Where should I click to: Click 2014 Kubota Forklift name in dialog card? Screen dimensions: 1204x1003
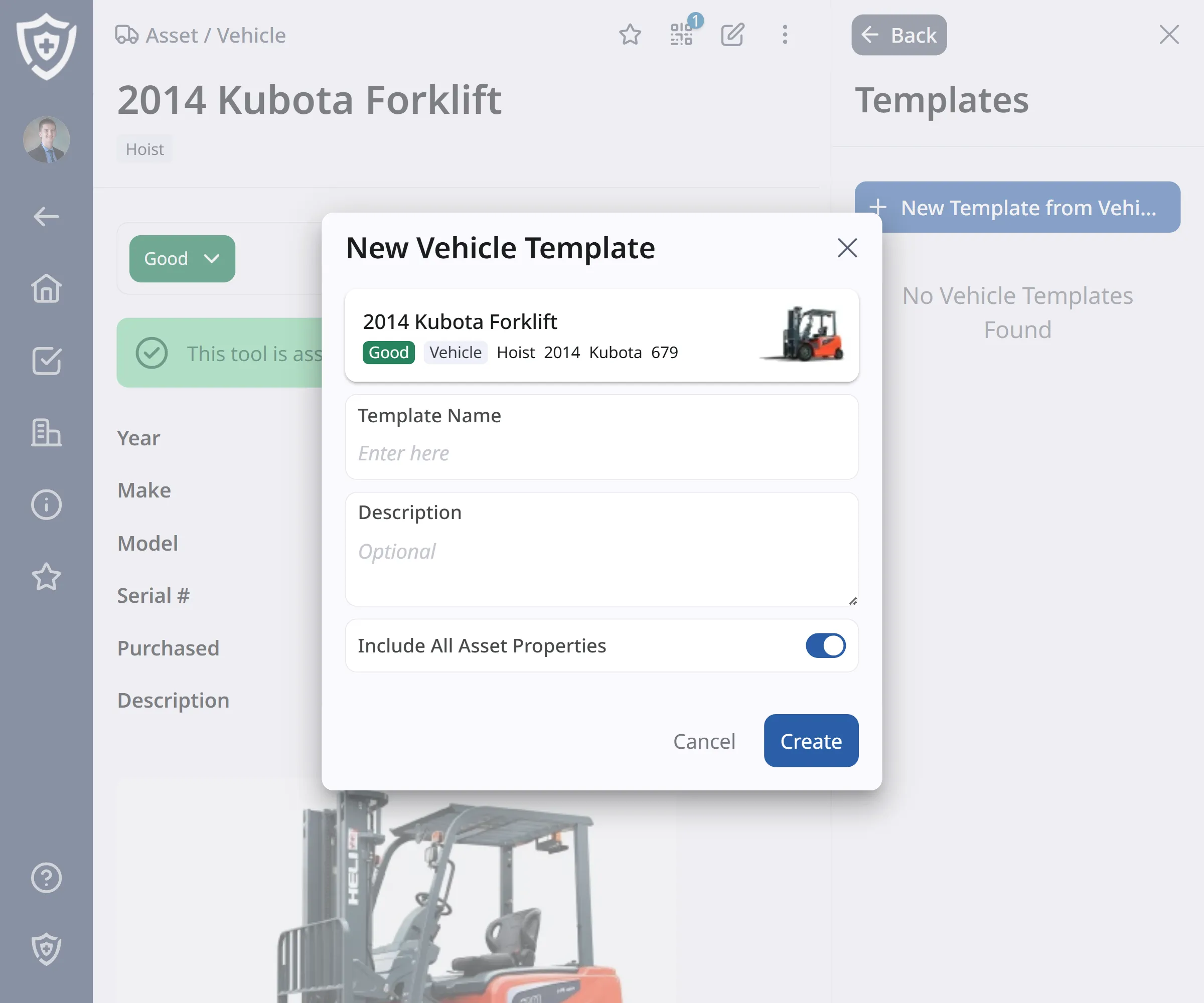coord(460,321)
